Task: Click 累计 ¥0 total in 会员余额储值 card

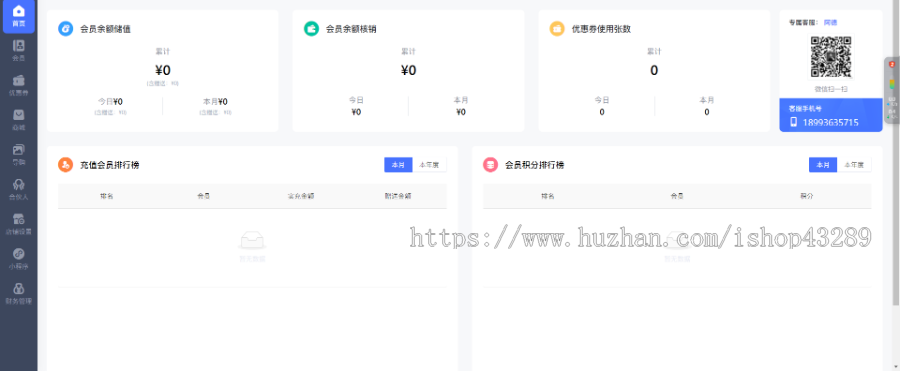Action: 162,70
